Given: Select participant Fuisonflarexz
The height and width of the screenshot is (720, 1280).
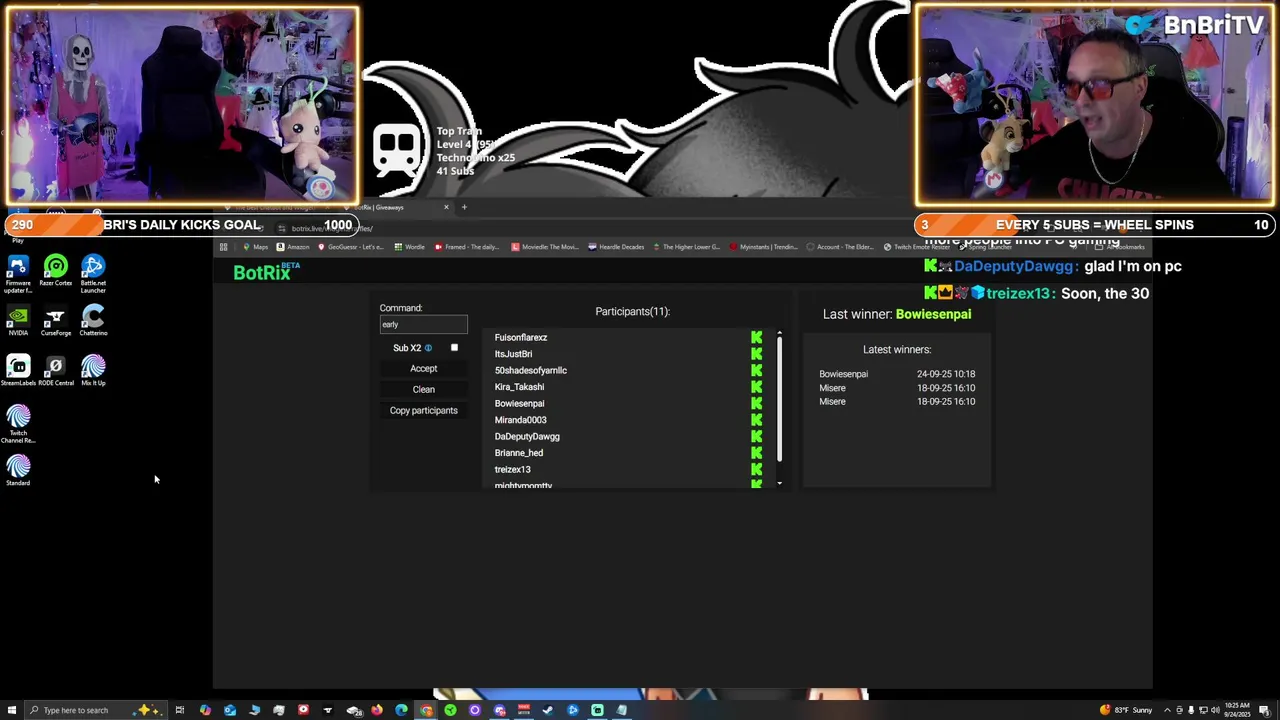Looking at the screenshot, I should pyautogui.click(x=521, y=338).
